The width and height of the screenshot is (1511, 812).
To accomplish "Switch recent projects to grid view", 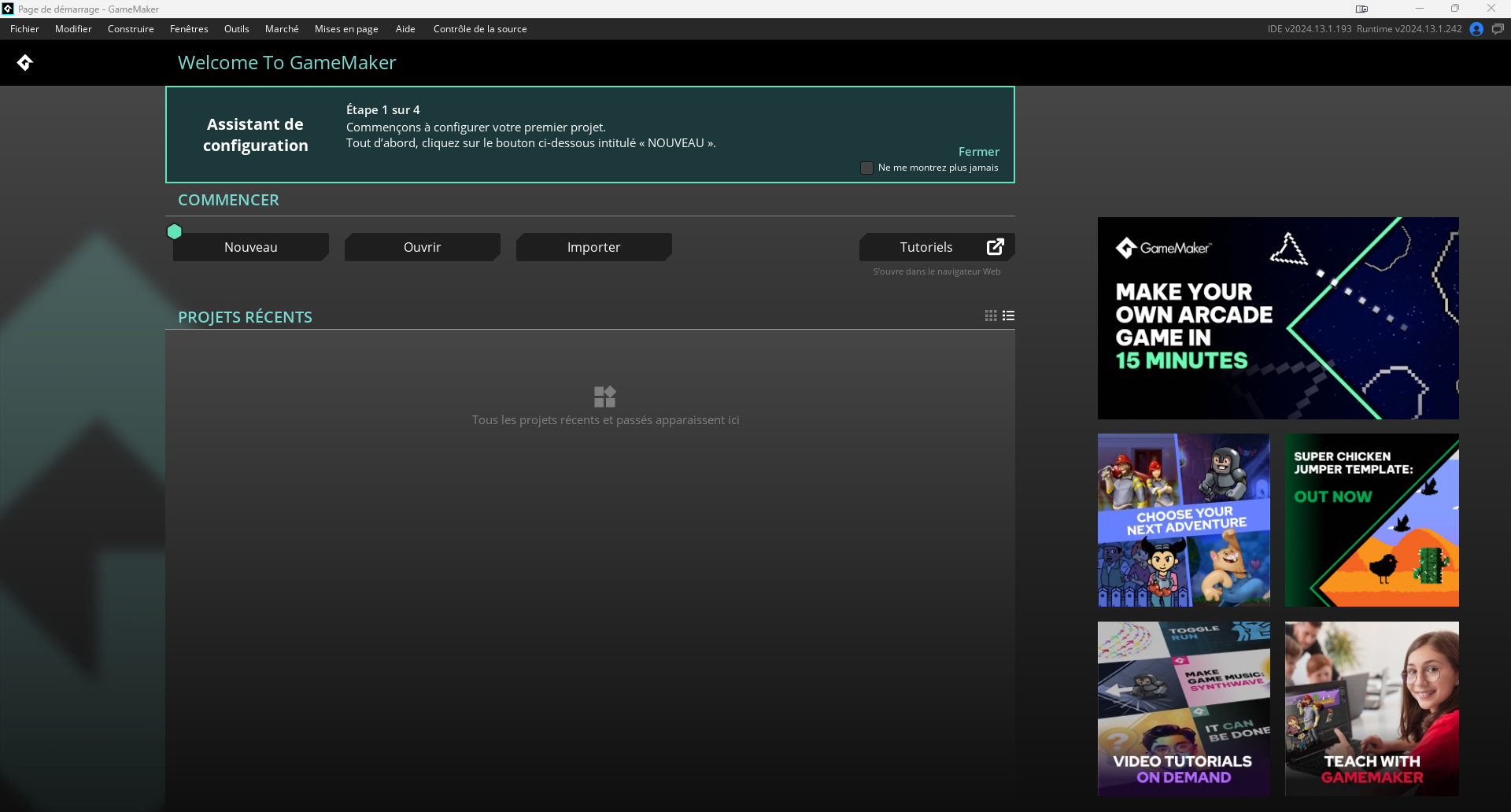I will click(991, 316).
